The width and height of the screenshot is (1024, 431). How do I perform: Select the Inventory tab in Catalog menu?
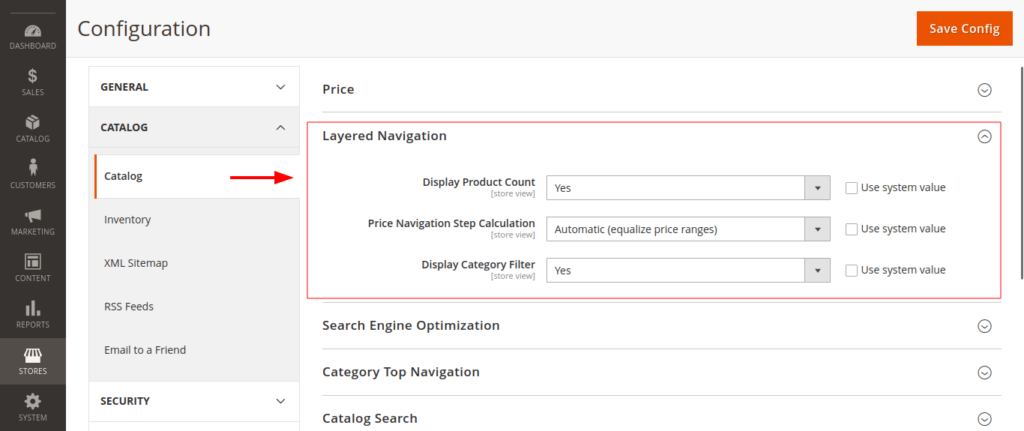click(127, 219)
